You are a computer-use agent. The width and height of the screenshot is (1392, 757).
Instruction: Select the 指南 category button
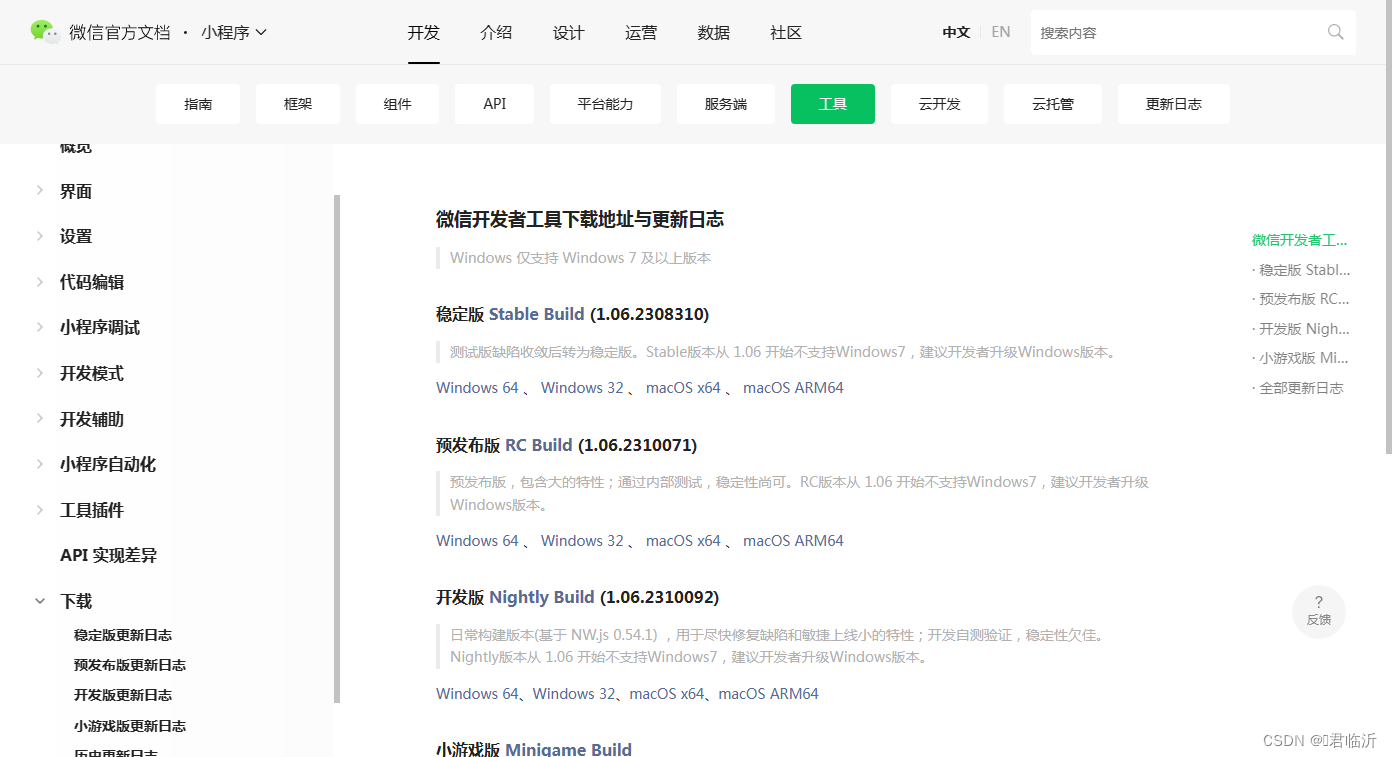tap(198, 104)
